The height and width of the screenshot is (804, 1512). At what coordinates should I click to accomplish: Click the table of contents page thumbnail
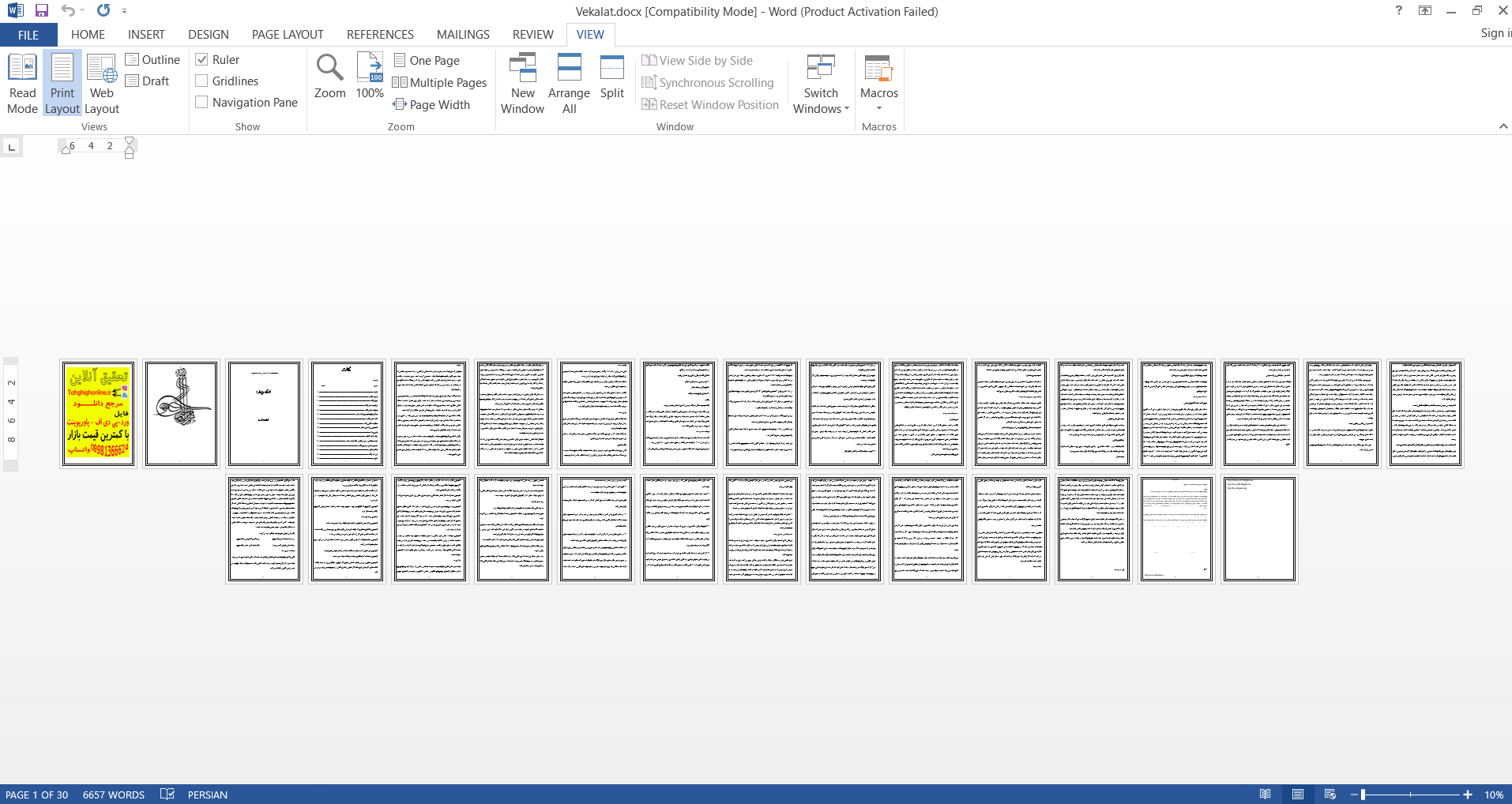point(347,414)
